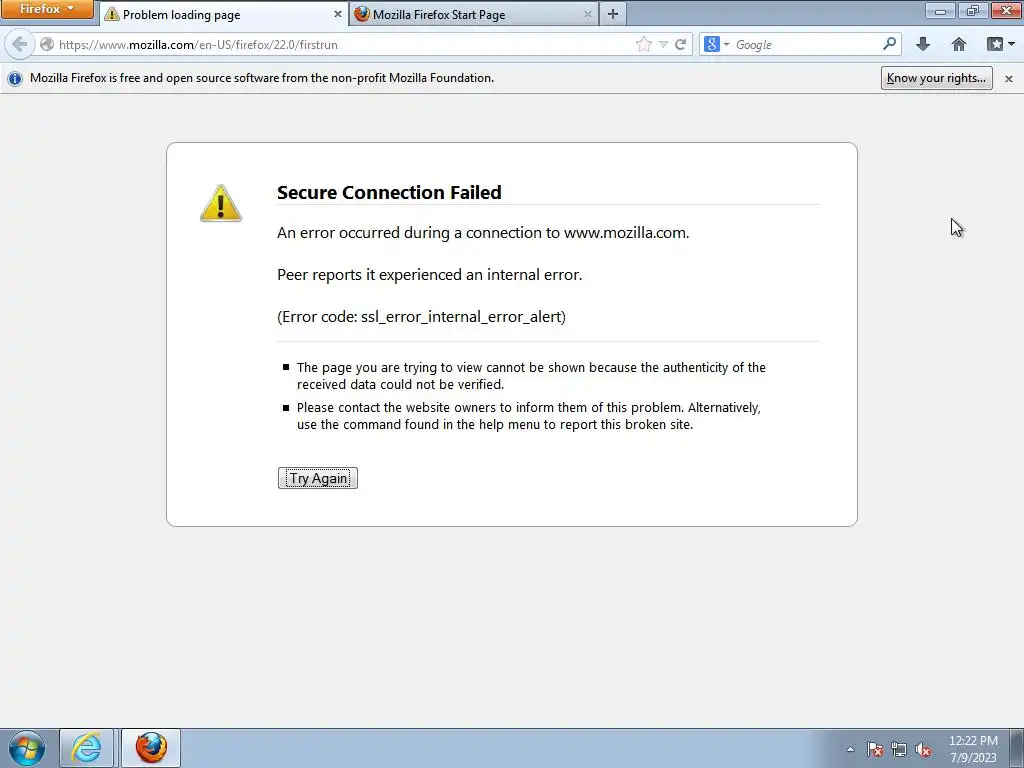Expand the URL history dropdown arrow
1024x768 pixels.
point(663,44)
